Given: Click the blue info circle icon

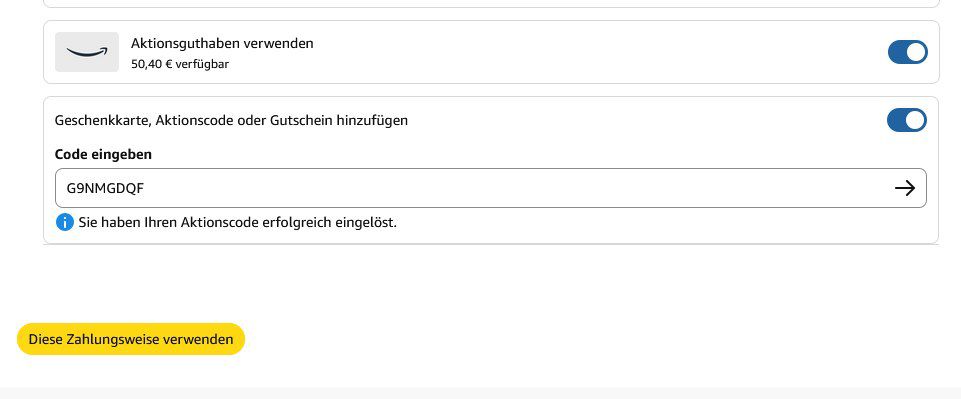Looking at the screenshot, I should pos(64,222).
